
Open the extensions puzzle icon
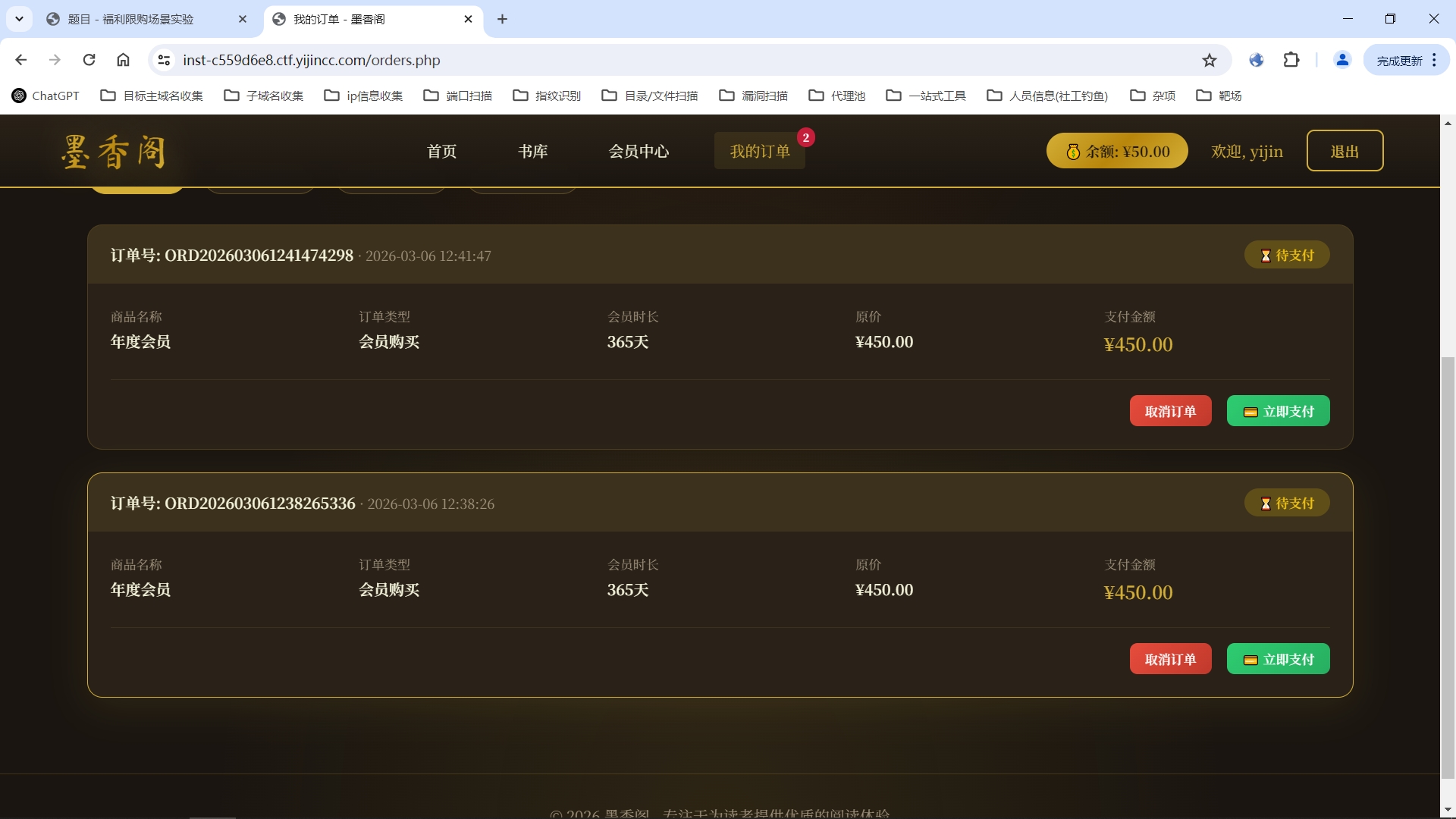tap(1291, 60)
